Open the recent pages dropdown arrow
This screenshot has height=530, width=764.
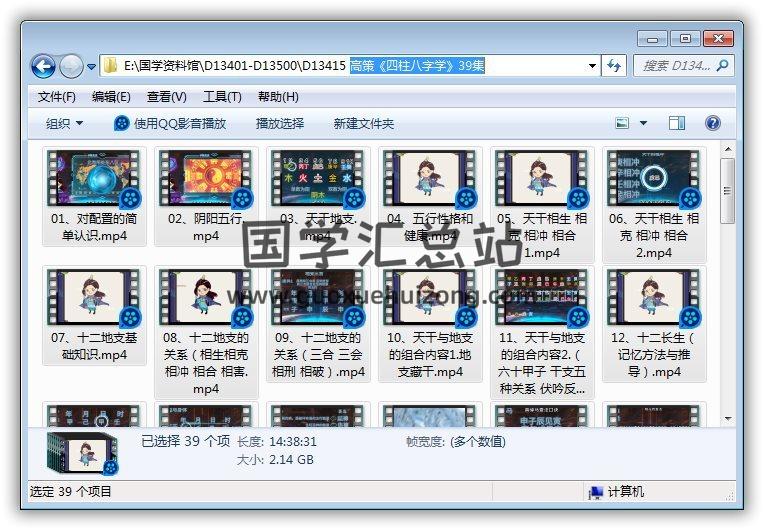[91, 67]
